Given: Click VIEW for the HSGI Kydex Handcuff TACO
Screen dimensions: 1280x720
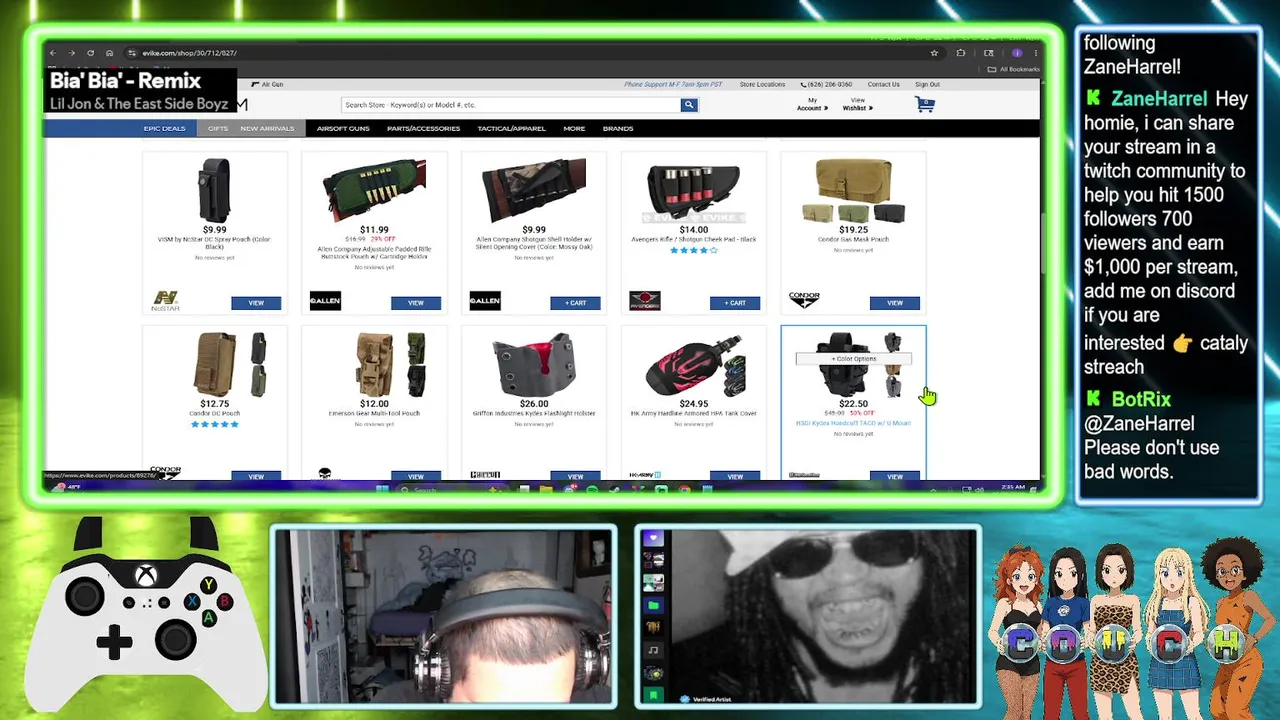Looking at the screenshot, I should pos(895,476).
